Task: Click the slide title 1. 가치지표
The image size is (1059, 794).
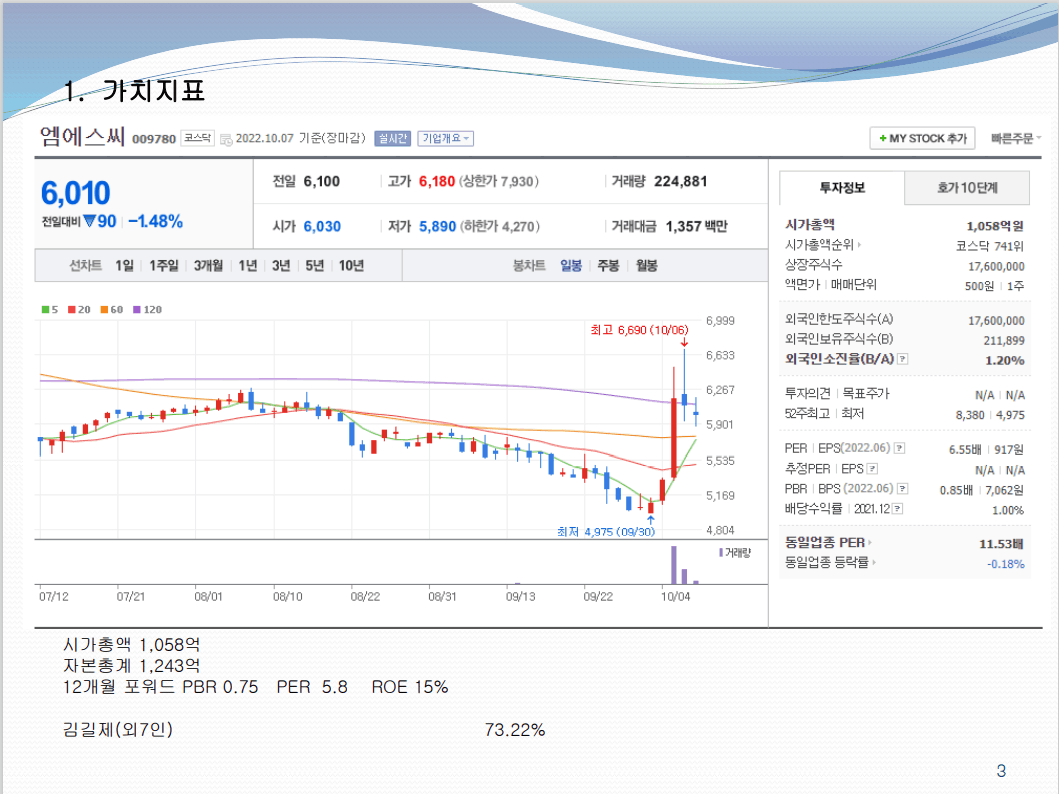Action: point(134,90)
